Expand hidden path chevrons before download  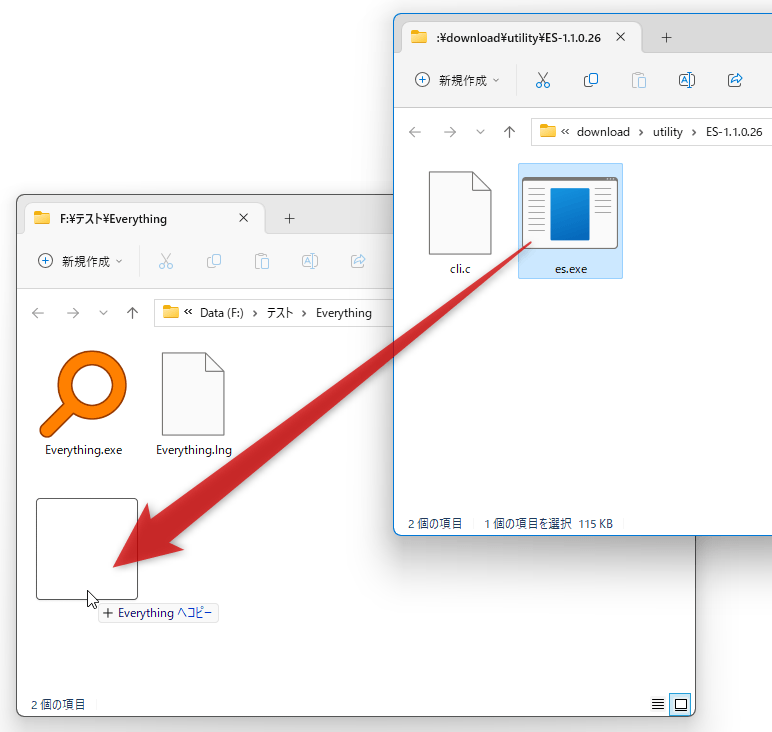click(565, 131)
